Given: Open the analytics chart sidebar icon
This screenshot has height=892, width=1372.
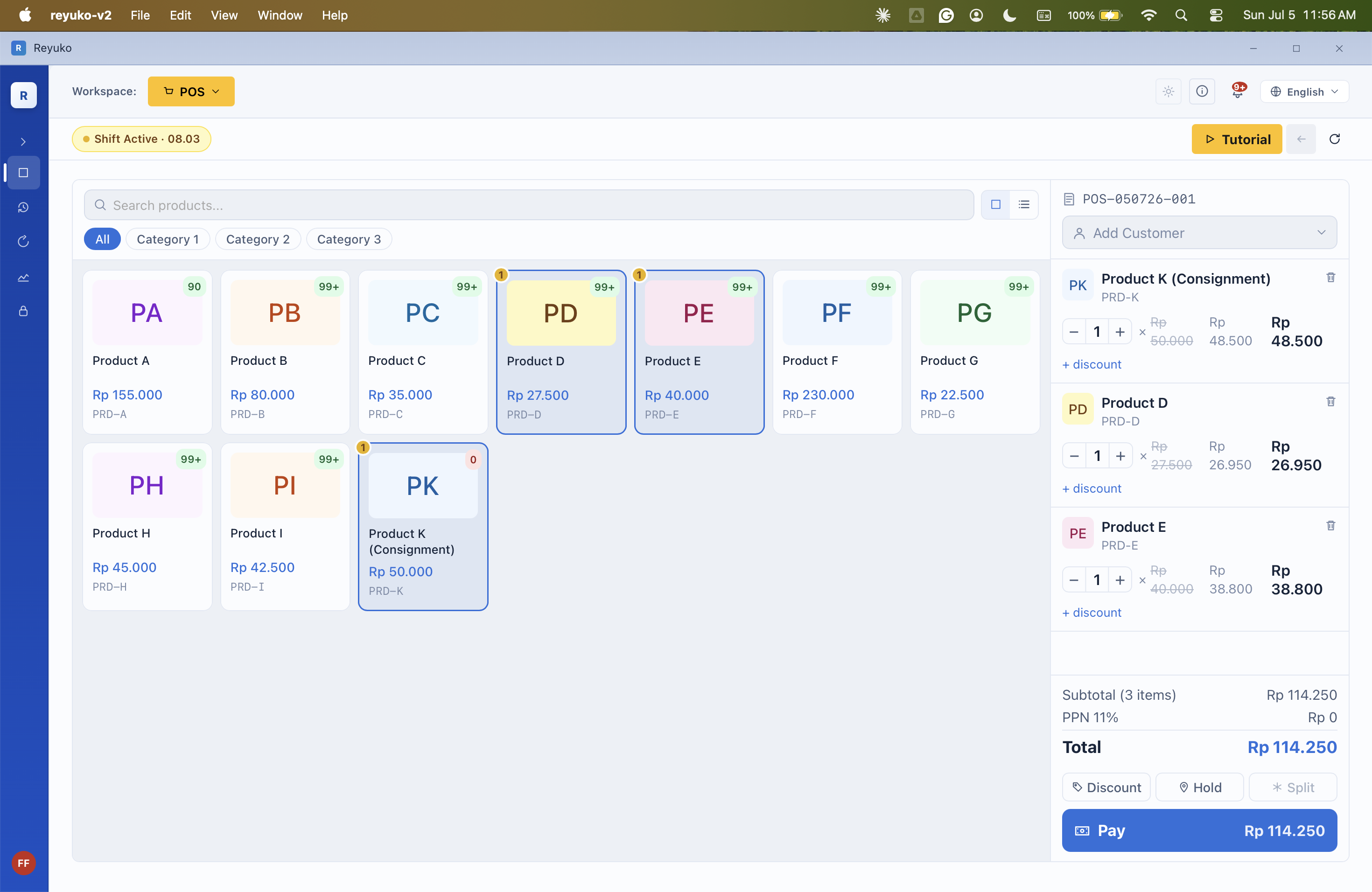Looking at the screenshot, I should (24, 277).
